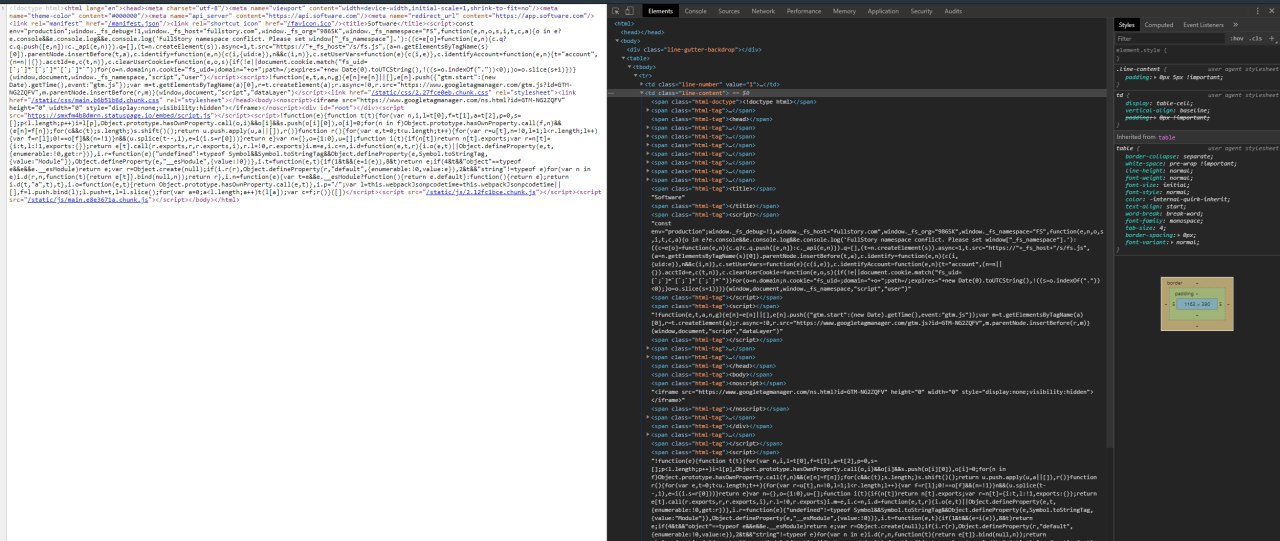
Task: Open the main.e8e3671a.chunk.js link
Action: click(88, 199)
